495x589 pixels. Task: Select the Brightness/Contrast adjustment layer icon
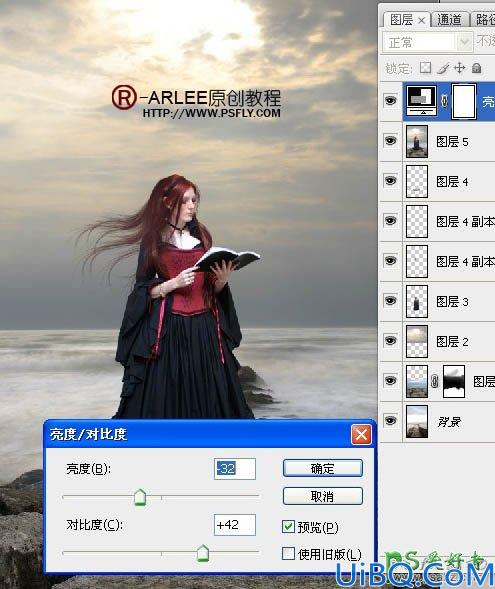click(422, 101)
